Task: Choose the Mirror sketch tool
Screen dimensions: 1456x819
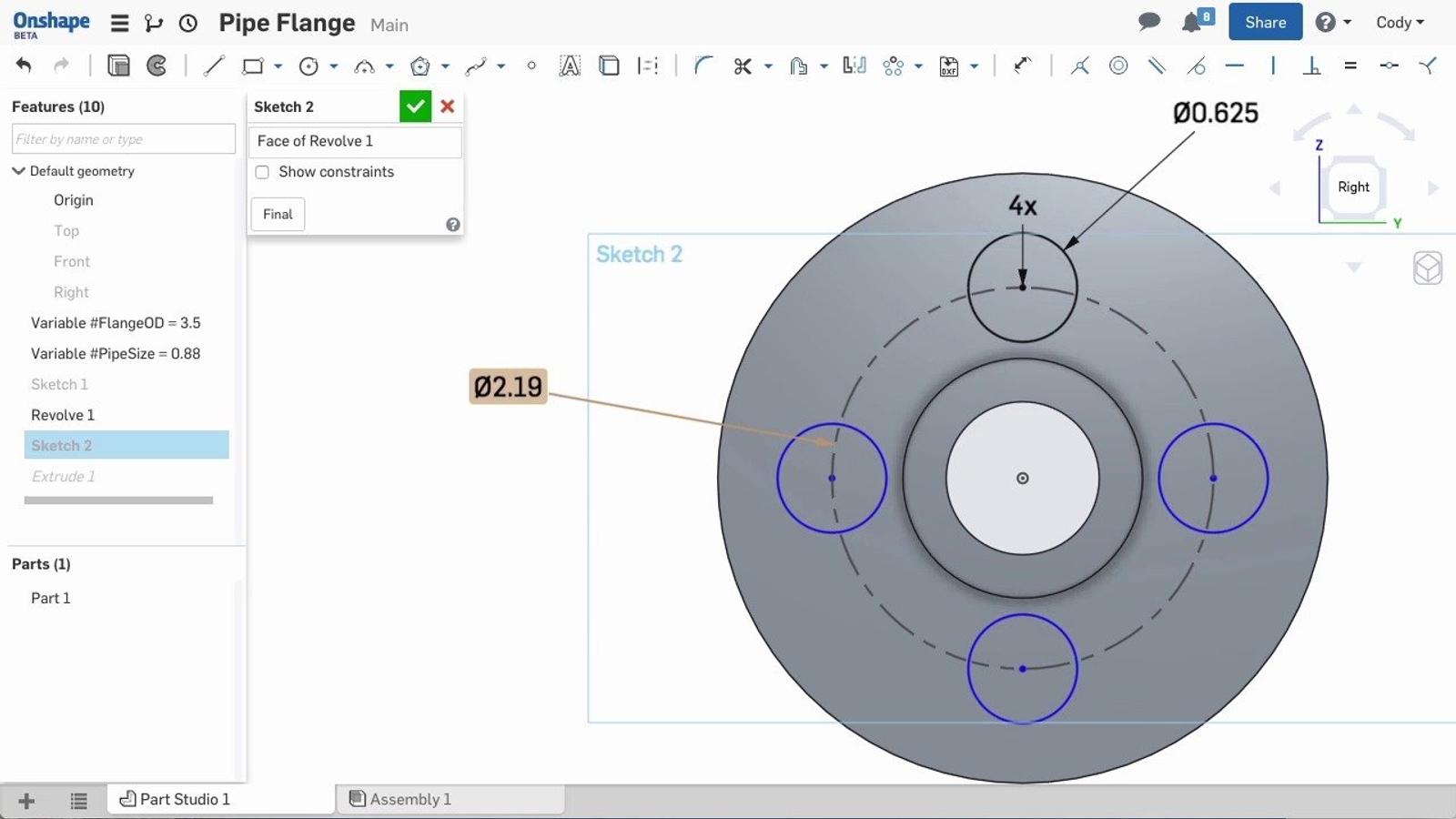Action: [x=854, y=66]
